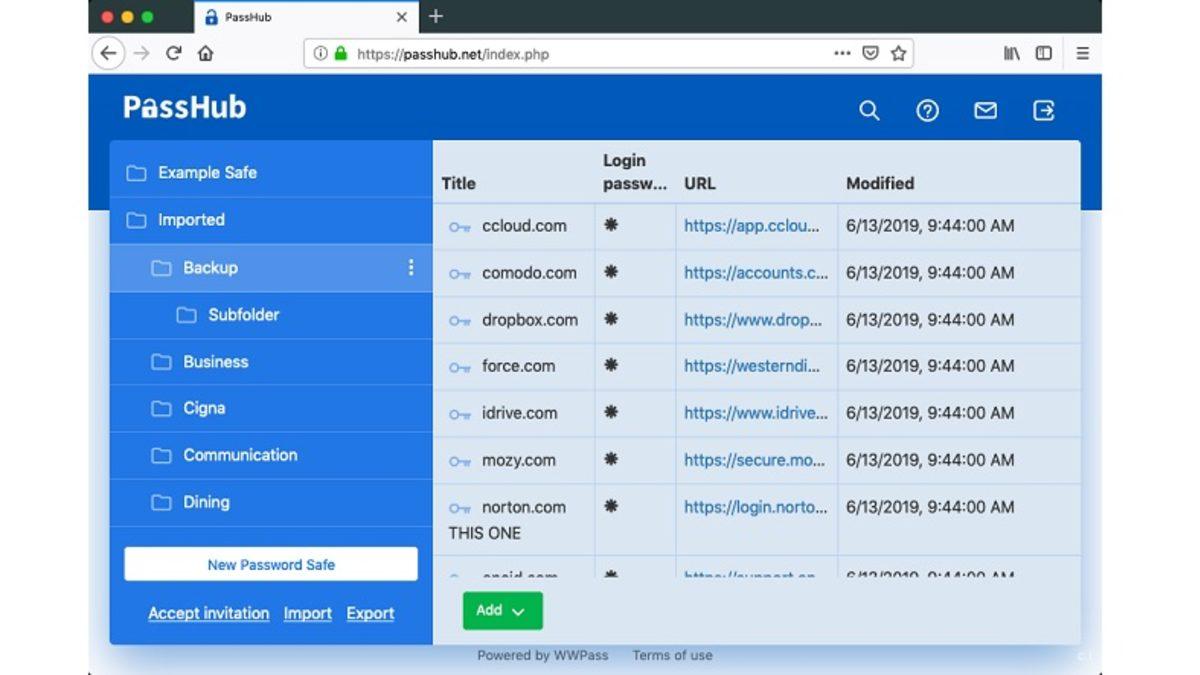Click the key icon beside ccloud.com

tap(459, 226)
